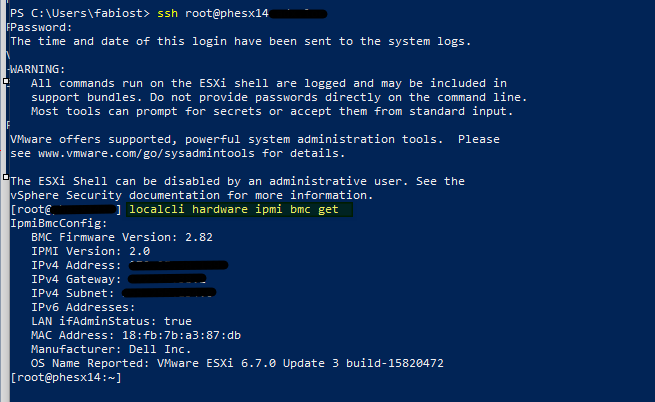Click the redacted IPv4 Subnet value
655x402 pixels.
coord(169,293)
